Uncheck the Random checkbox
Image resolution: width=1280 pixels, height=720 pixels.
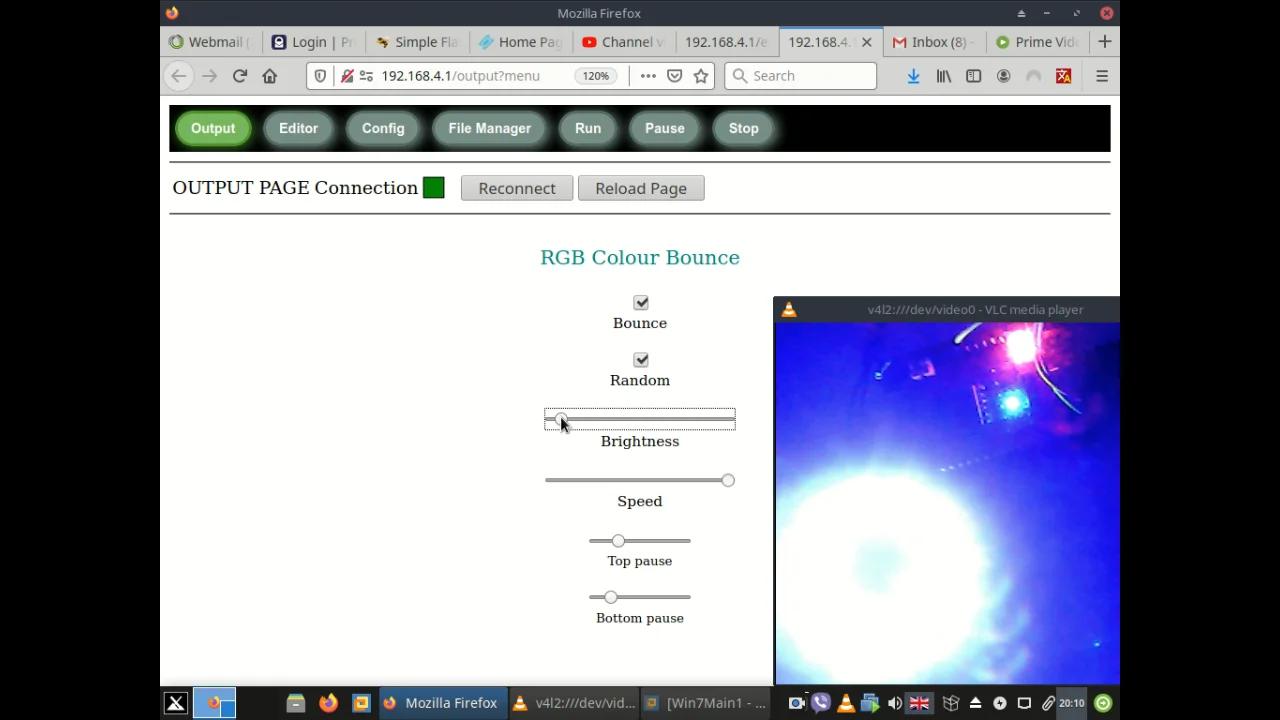point(641,360)
